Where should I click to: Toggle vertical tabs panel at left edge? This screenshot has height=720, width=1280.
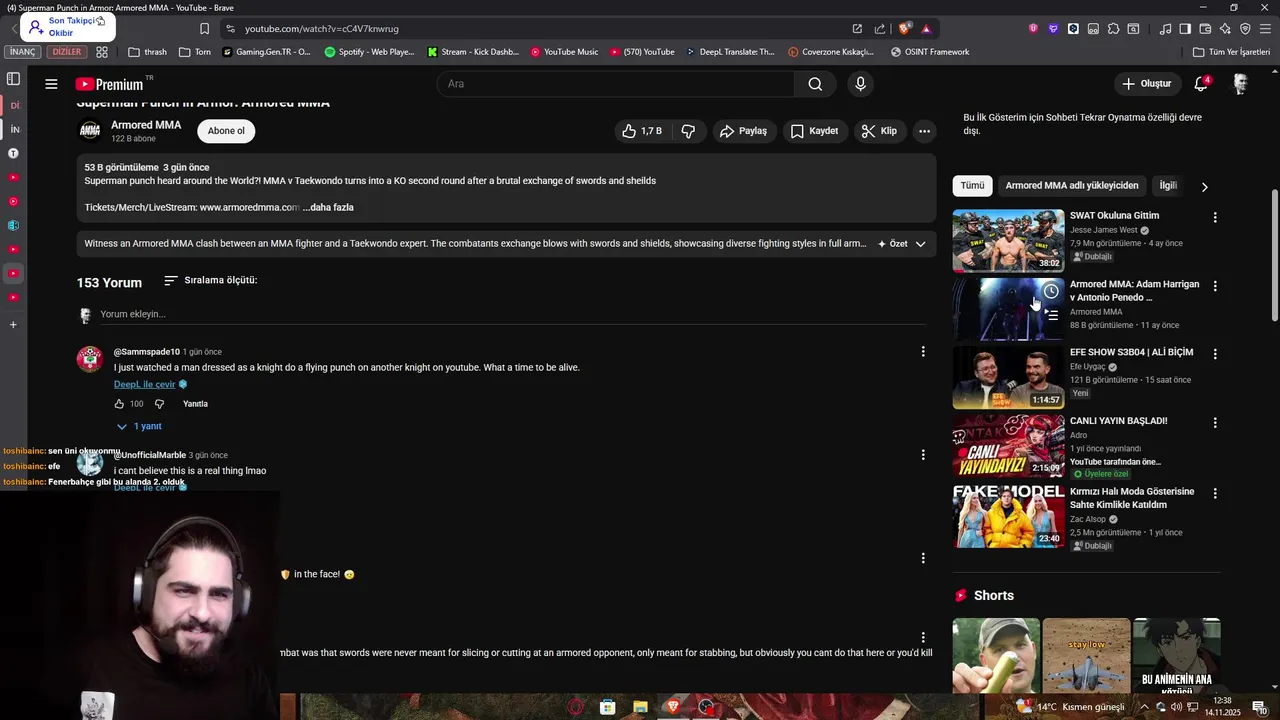[13, 79]
